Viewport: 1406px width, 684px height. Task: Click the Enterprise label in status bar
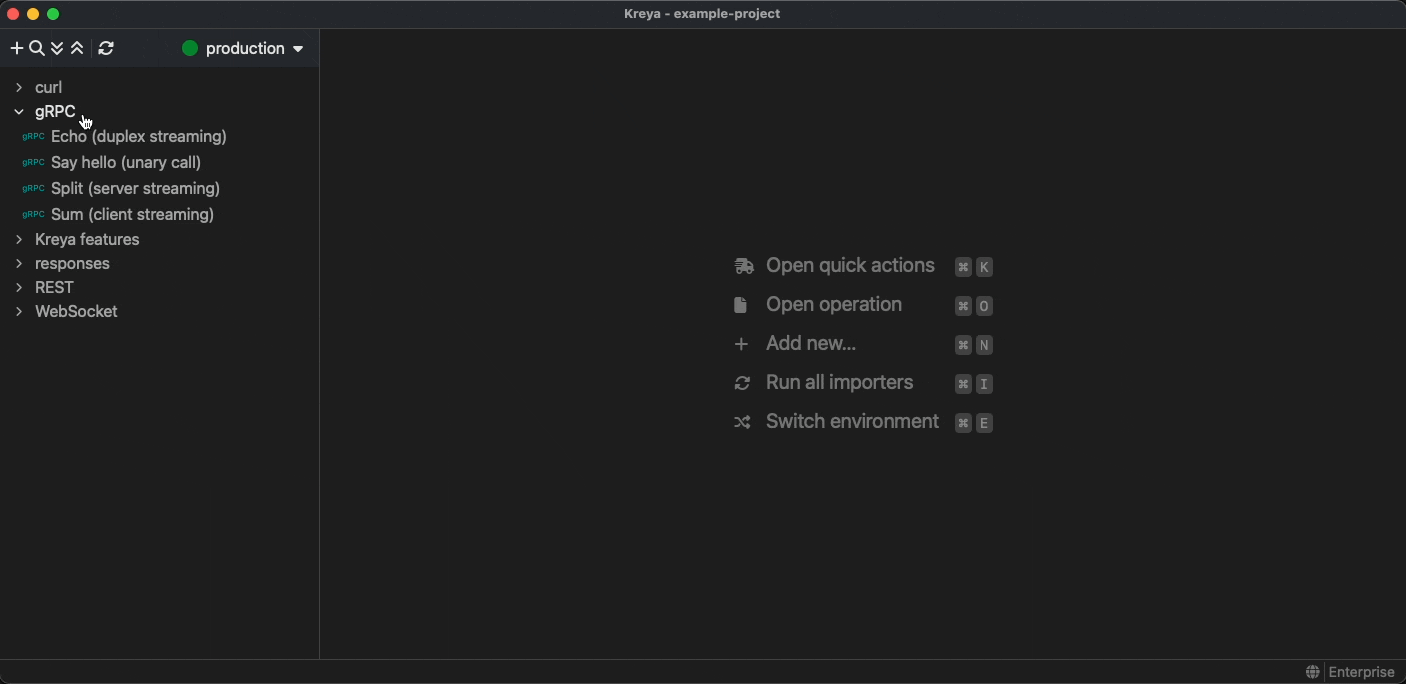(1361, 672)
